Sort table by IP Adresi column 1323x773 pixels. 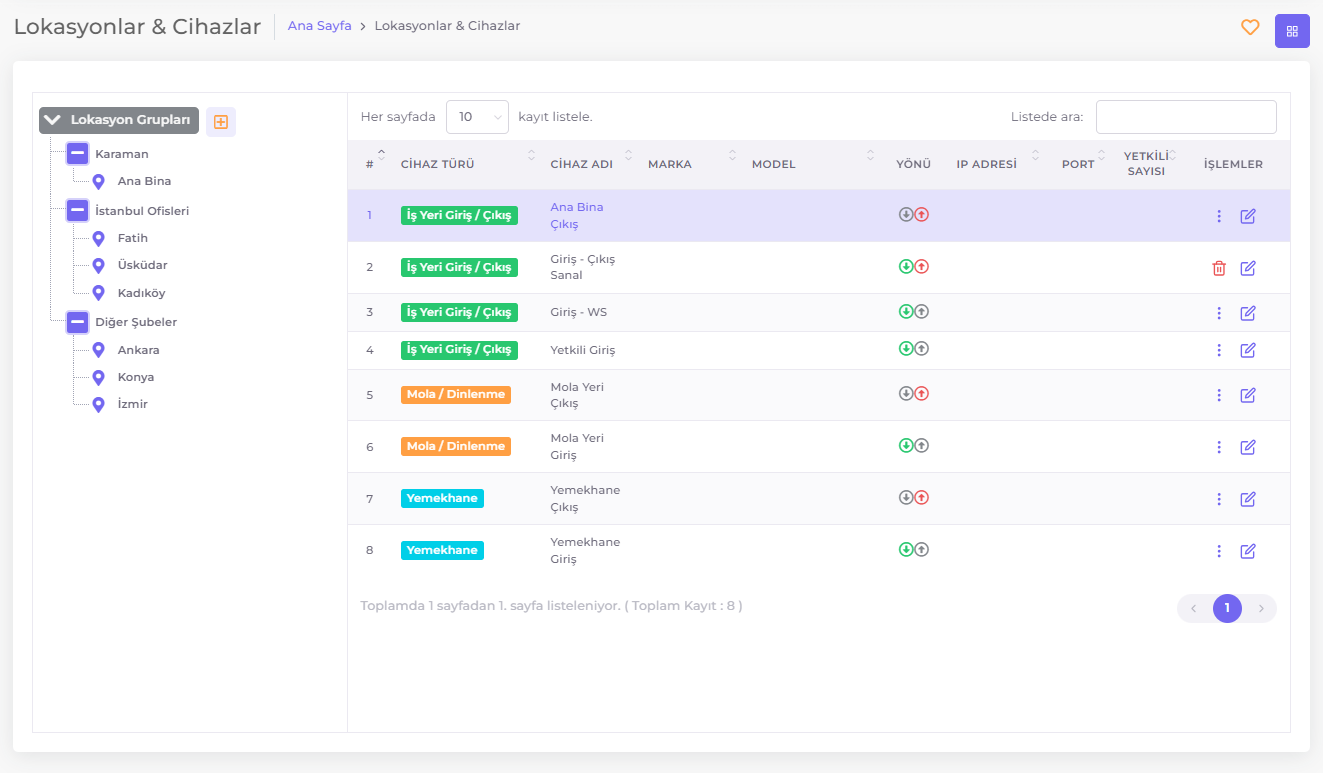[x=997, y=164]
